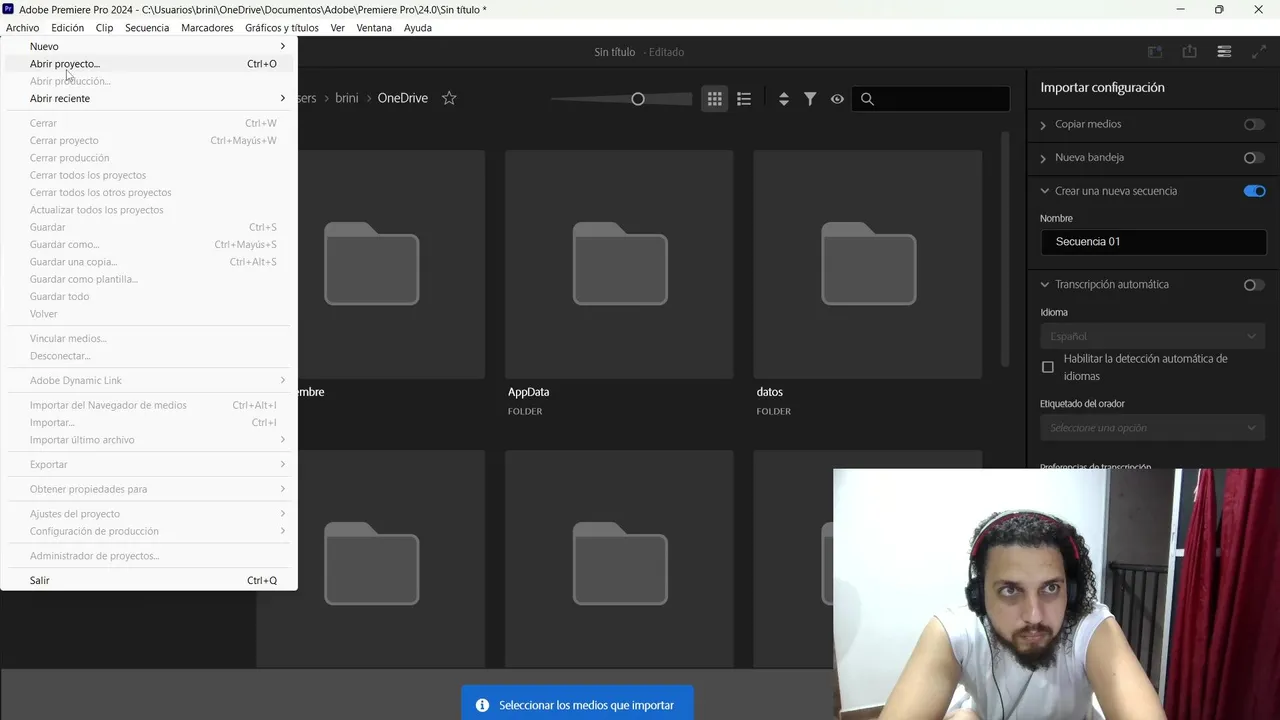
Task: Switch to list view icon
Action: [744, 98]
